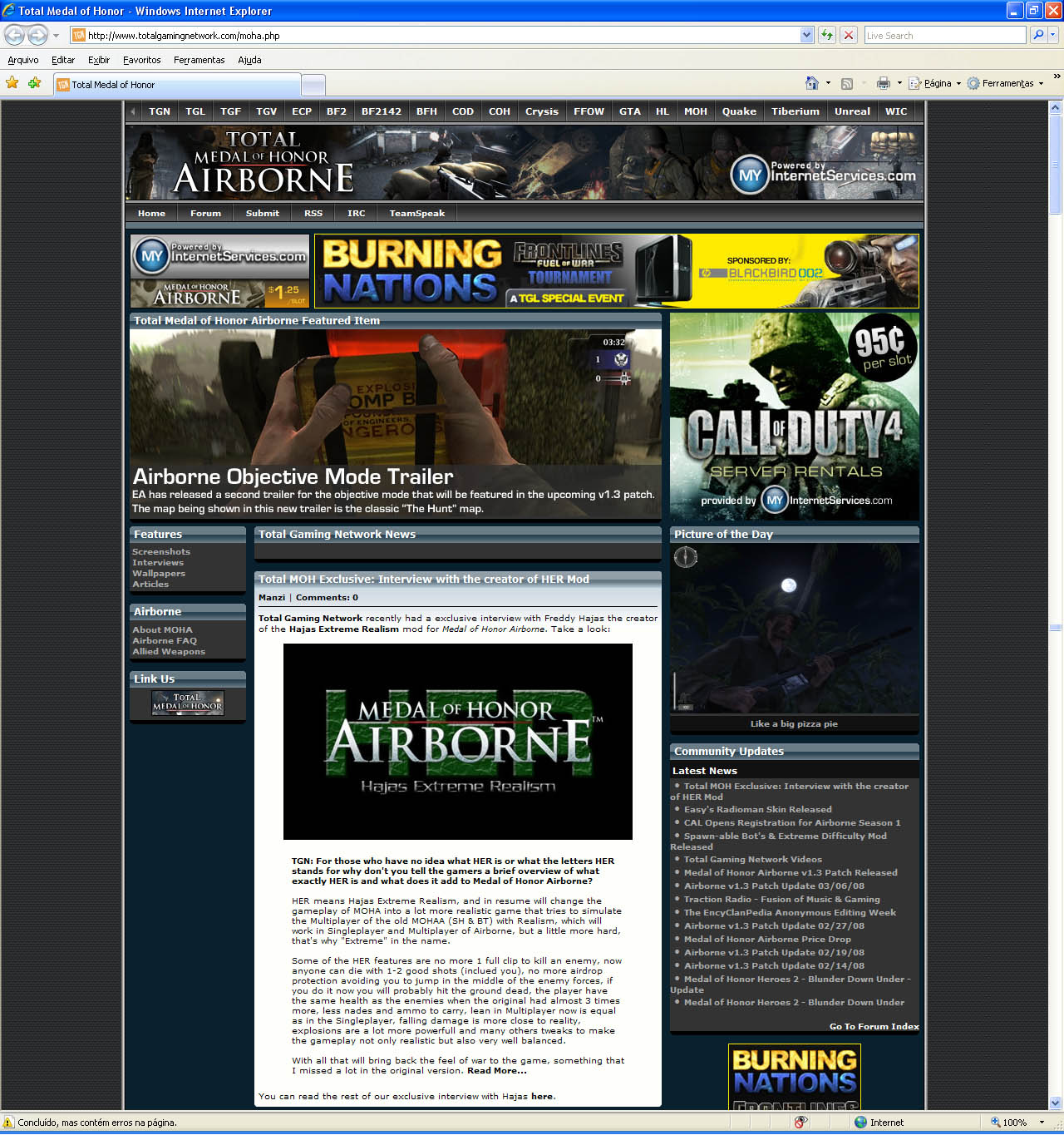Select the Crysis network tab
The image size is (1064, 1135).
pos(541,111)
